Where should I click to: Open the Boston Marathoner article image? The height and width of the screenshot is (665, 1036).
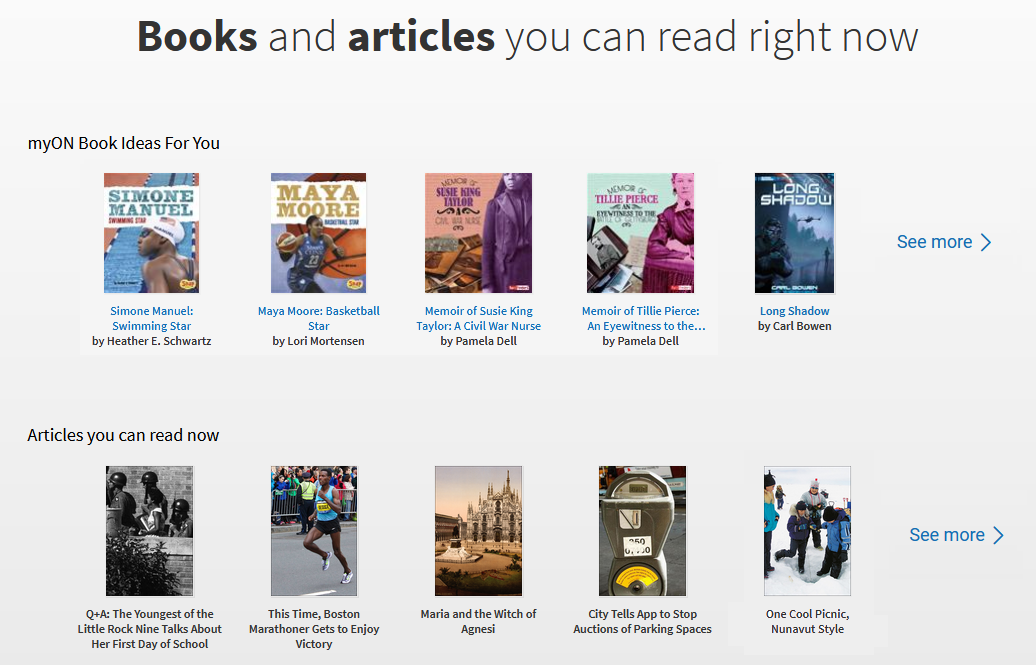point(314,531)
